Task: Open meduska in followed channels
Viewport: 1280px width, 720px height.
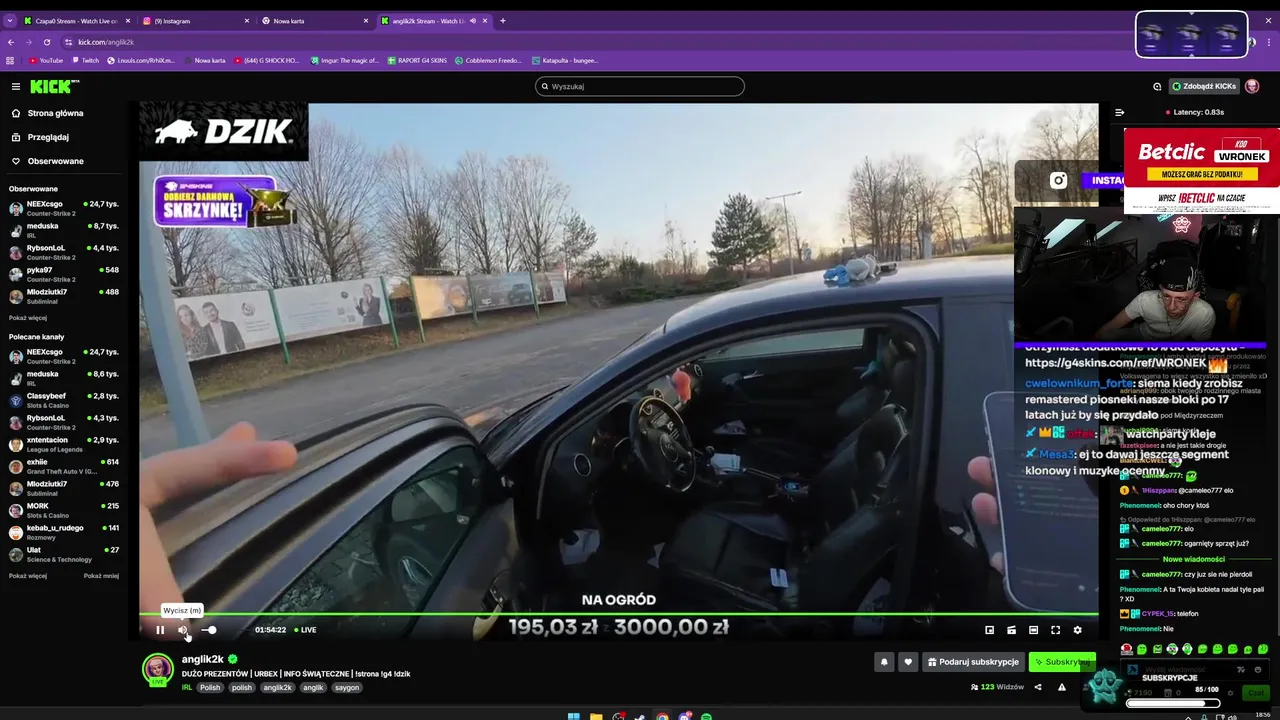Action: tap(63, 230)
